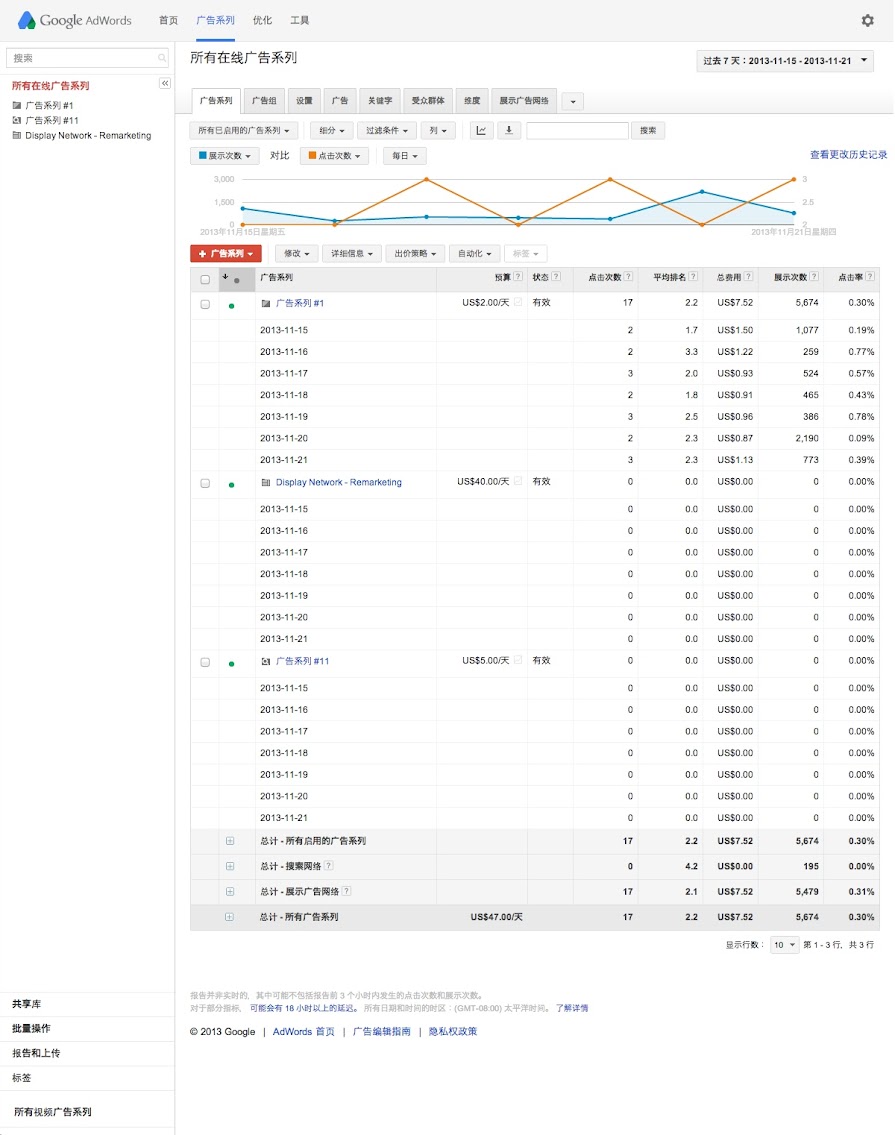
Task: Click the green status dot of Display Network - Remarketing
Action: coord(232,484)
